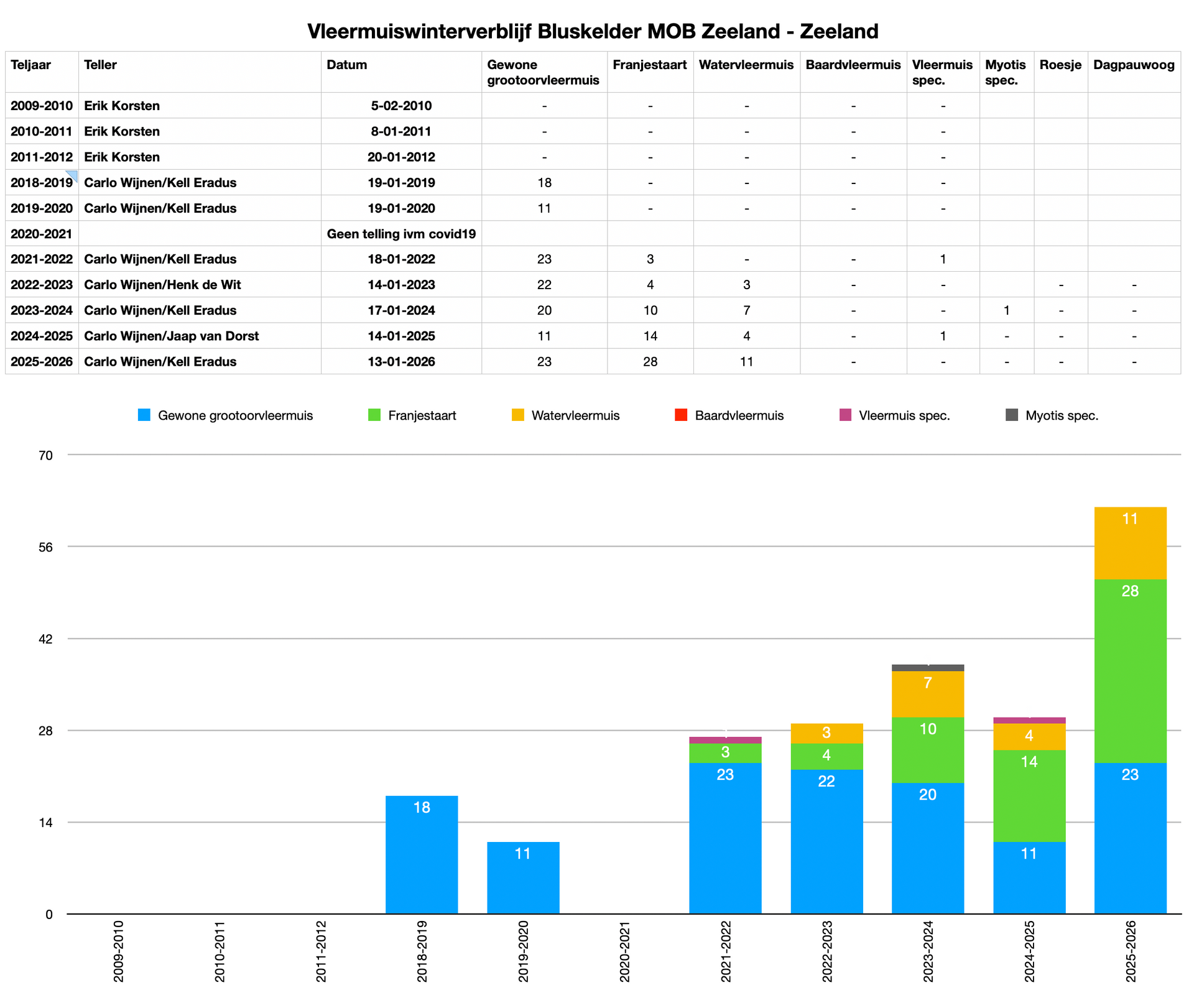Click the orange Watervleermuis legend swatch
Viewport: 1194px width, 1008px height.
[x=518, y=415]
